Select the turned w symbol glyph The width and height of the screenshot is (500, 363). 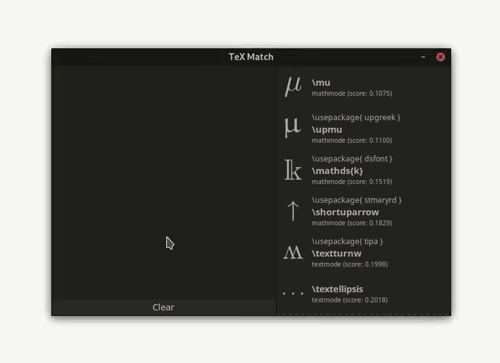click(x=293, y=253)
